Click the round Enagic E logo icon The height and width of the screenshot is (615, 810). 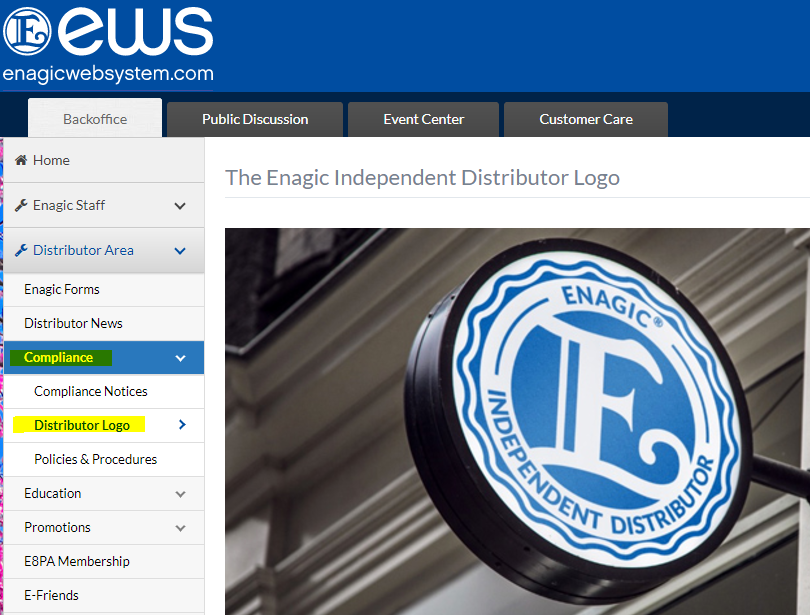(27, 31)
